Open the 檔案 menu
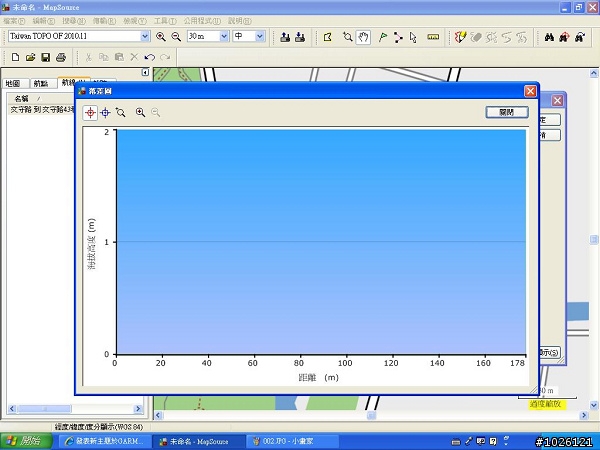This screenshot has height=450, width=600. tap(14, 20)
